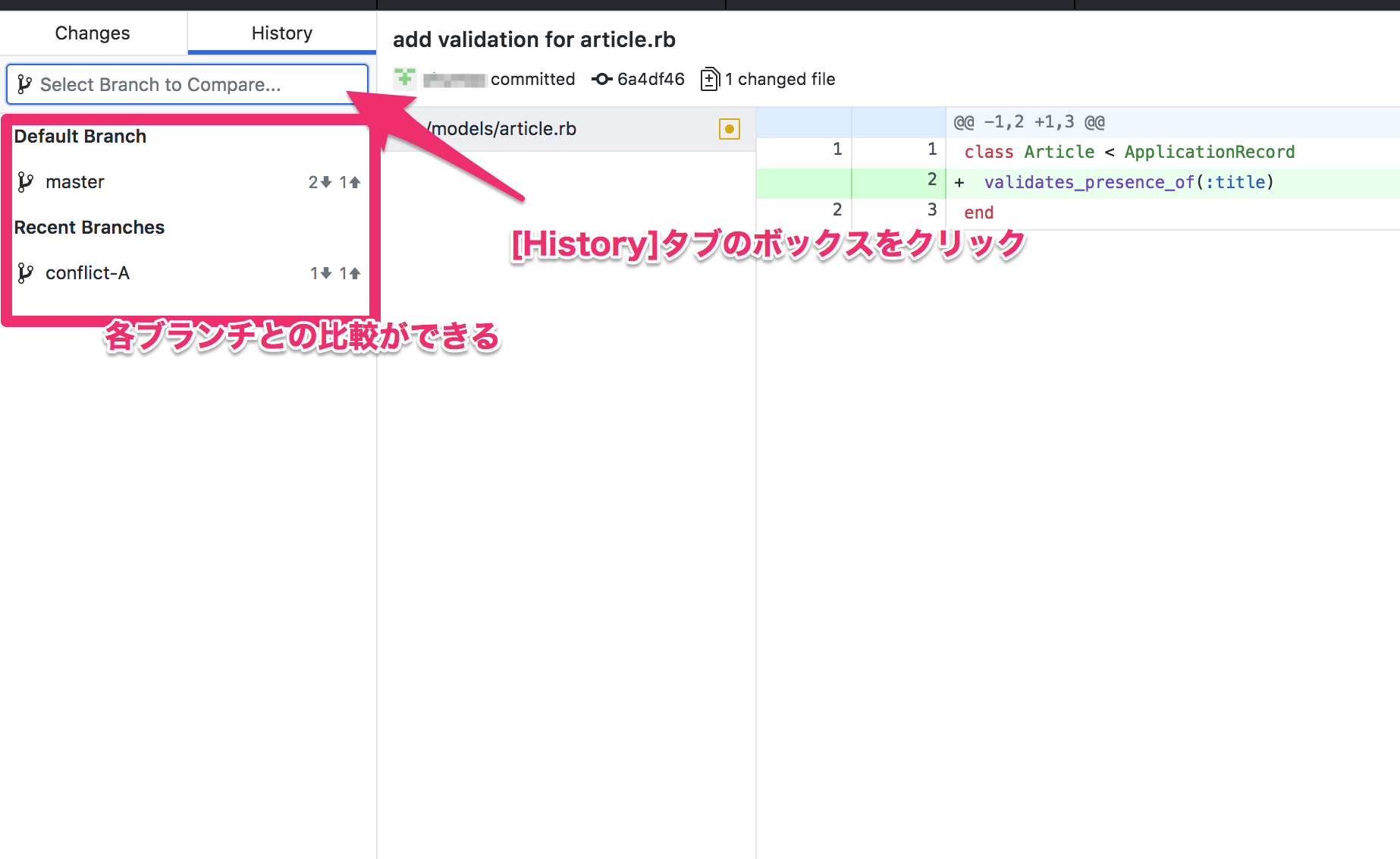Choose conflict-A from Recent Branches
Viewport: 1400px width, 859px height.
tap(87, 273)
